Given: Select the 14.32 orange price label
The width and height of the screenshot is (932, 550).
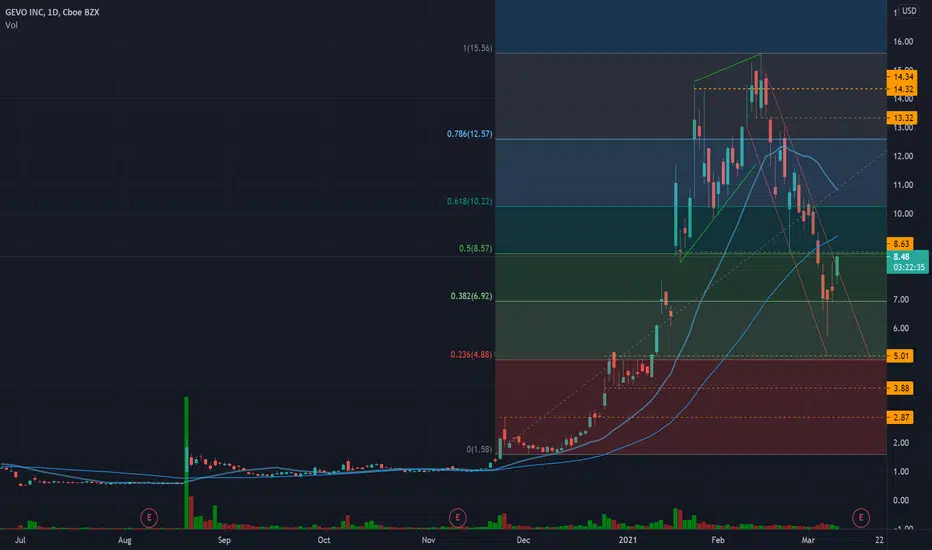Looking at the screenshot, I should click(x=902, y=89).
